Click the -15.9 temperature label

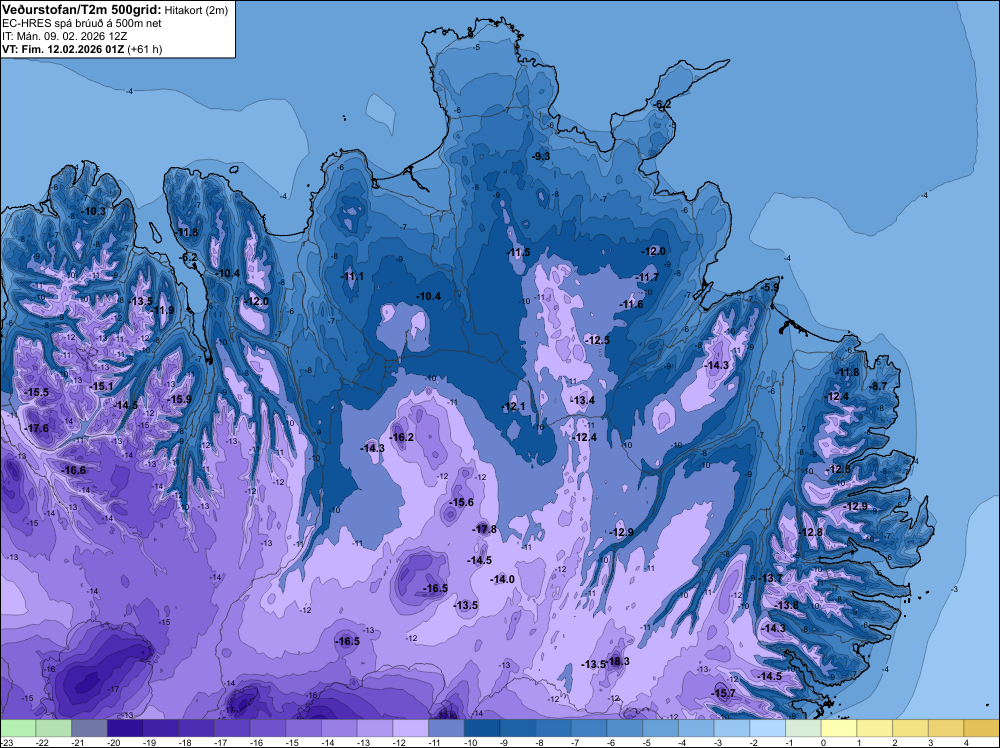(179, 400)
